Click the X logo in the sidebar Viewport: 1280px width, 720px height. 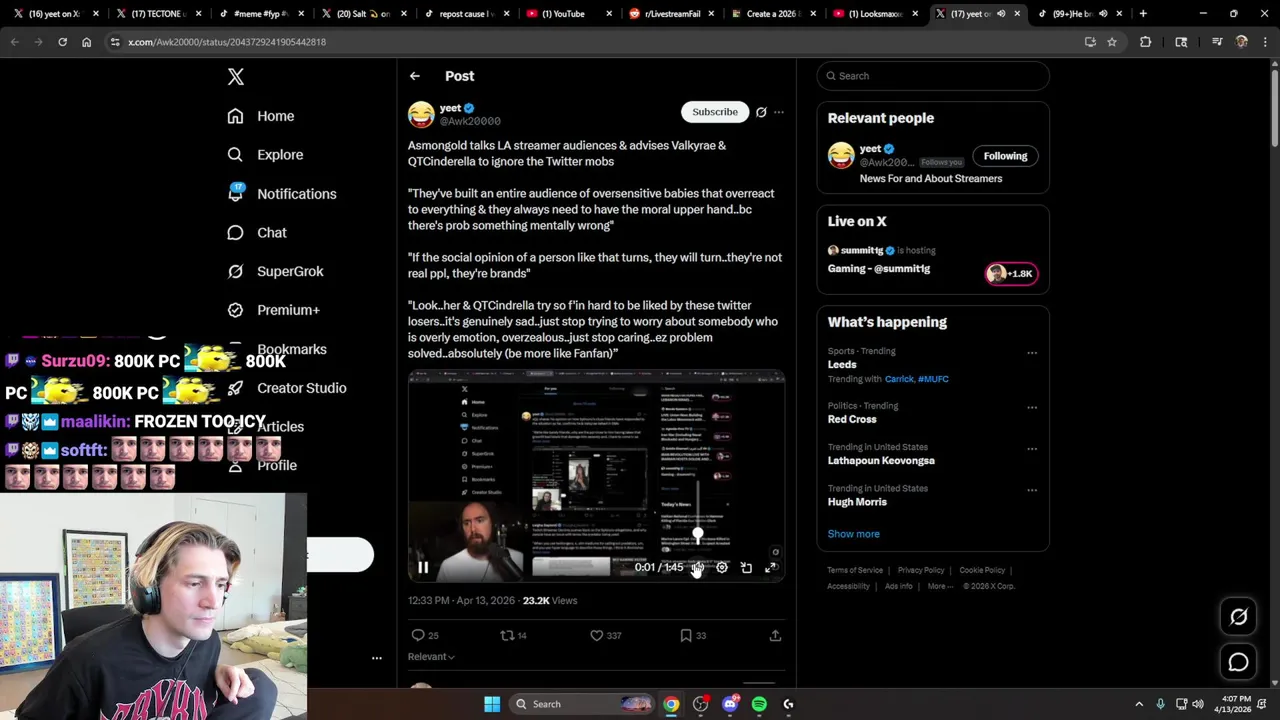(x=235, y=77)
